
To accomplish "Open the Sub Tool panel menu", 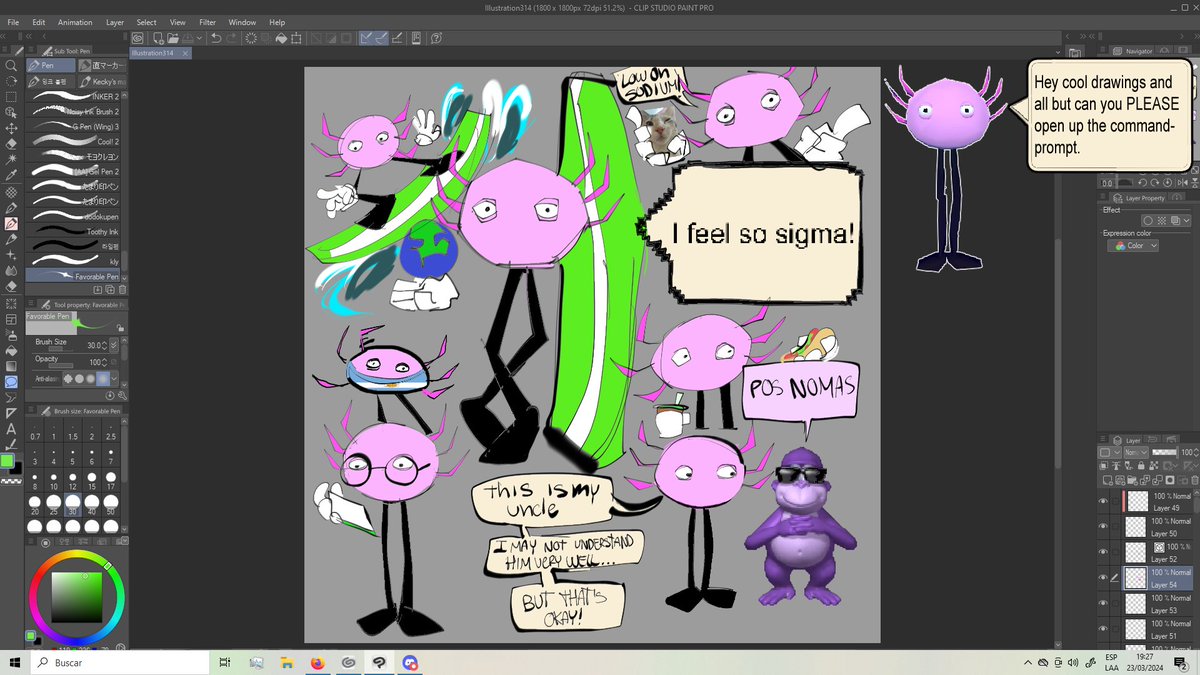I will coord(31,50).
